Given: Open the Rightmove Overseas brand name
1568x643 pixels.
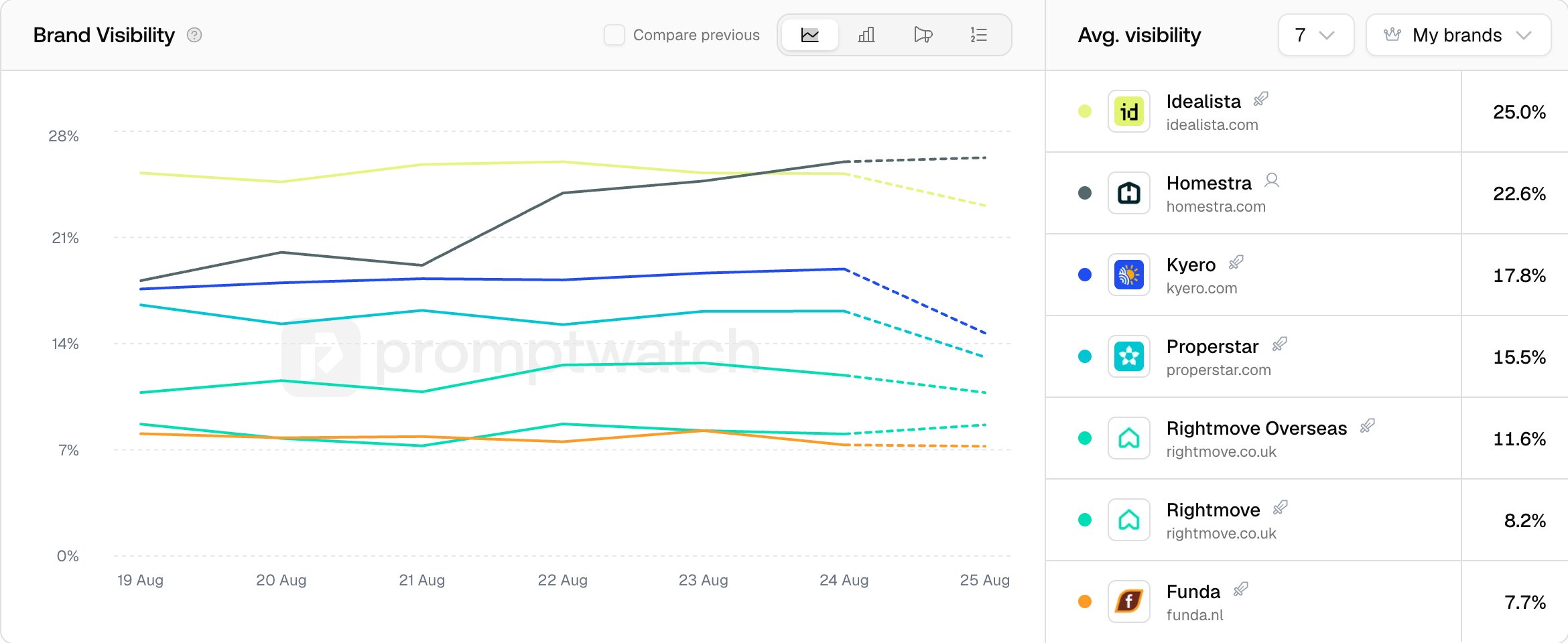Looking at the screenshot, I should point(1256,428).
